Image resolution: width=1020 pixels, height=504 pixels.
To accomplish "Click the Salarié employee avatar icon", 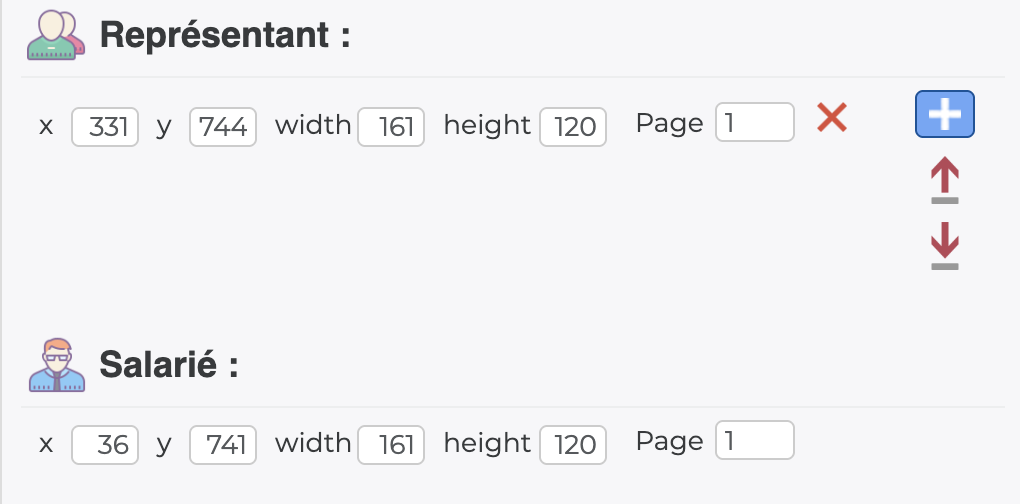I will (x=57, y=365).
